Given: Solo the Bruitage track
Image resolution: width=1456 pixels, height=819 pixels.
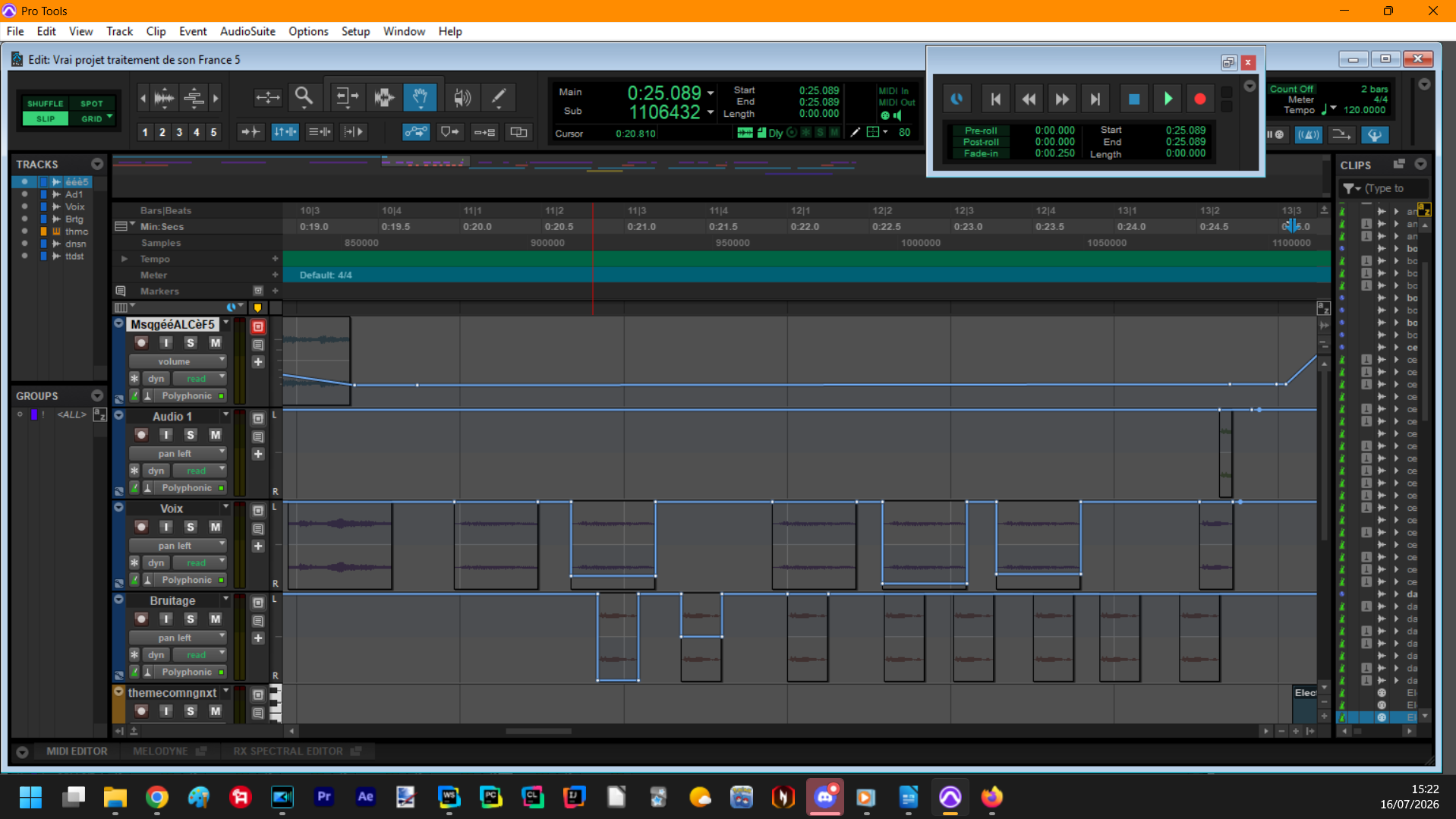Looking at the screenshot, I should pos(191,619).
